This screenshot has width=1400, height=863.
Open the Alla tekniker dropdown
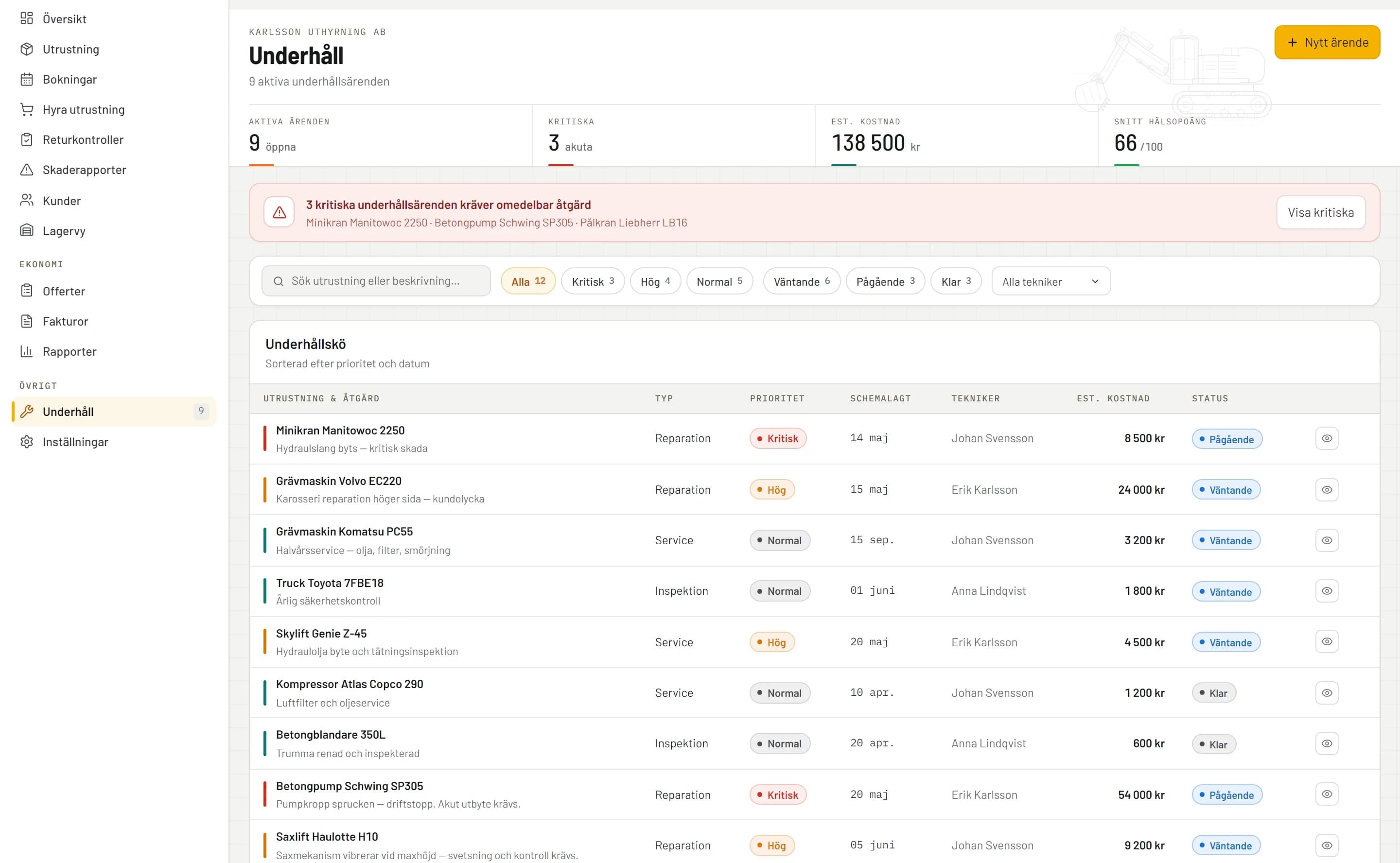(x=1050, y=281)
